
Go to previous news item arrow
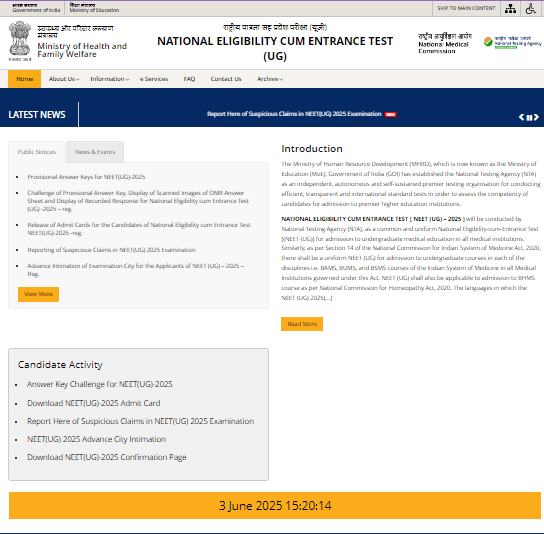(521, 117)
